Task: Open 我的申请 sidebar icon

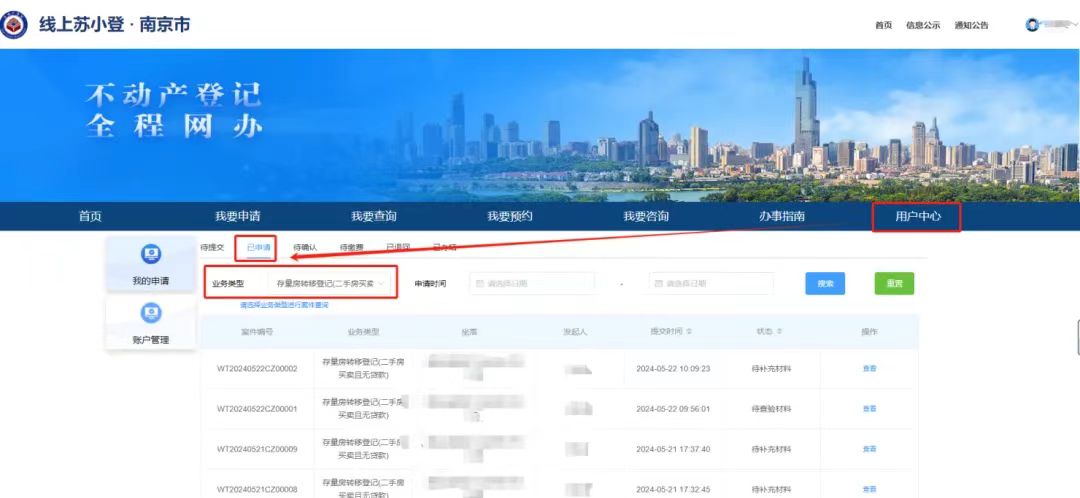Action: (x=151, y=254)
